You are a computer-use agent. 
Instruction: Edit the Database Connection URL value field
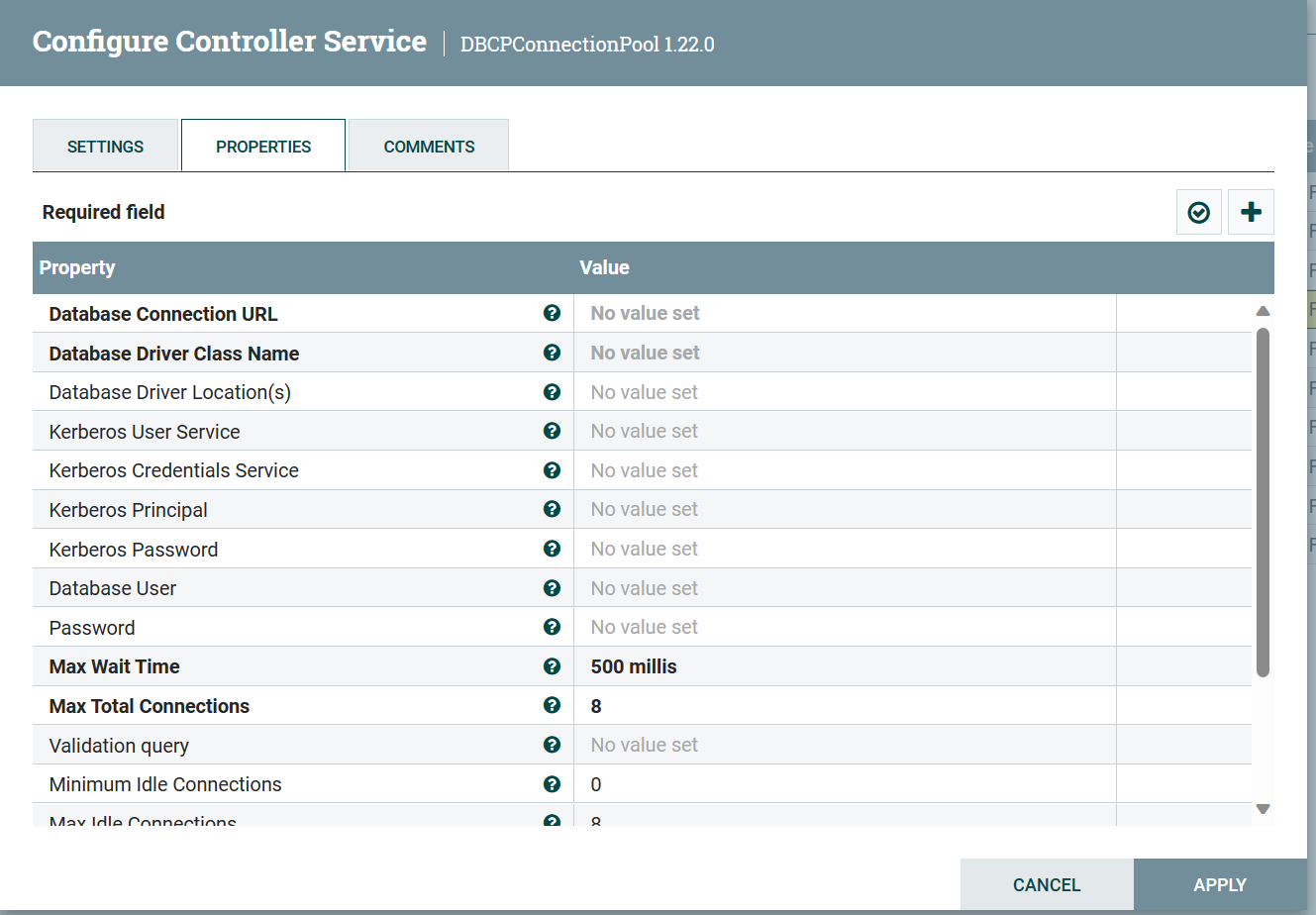(842, 312)
